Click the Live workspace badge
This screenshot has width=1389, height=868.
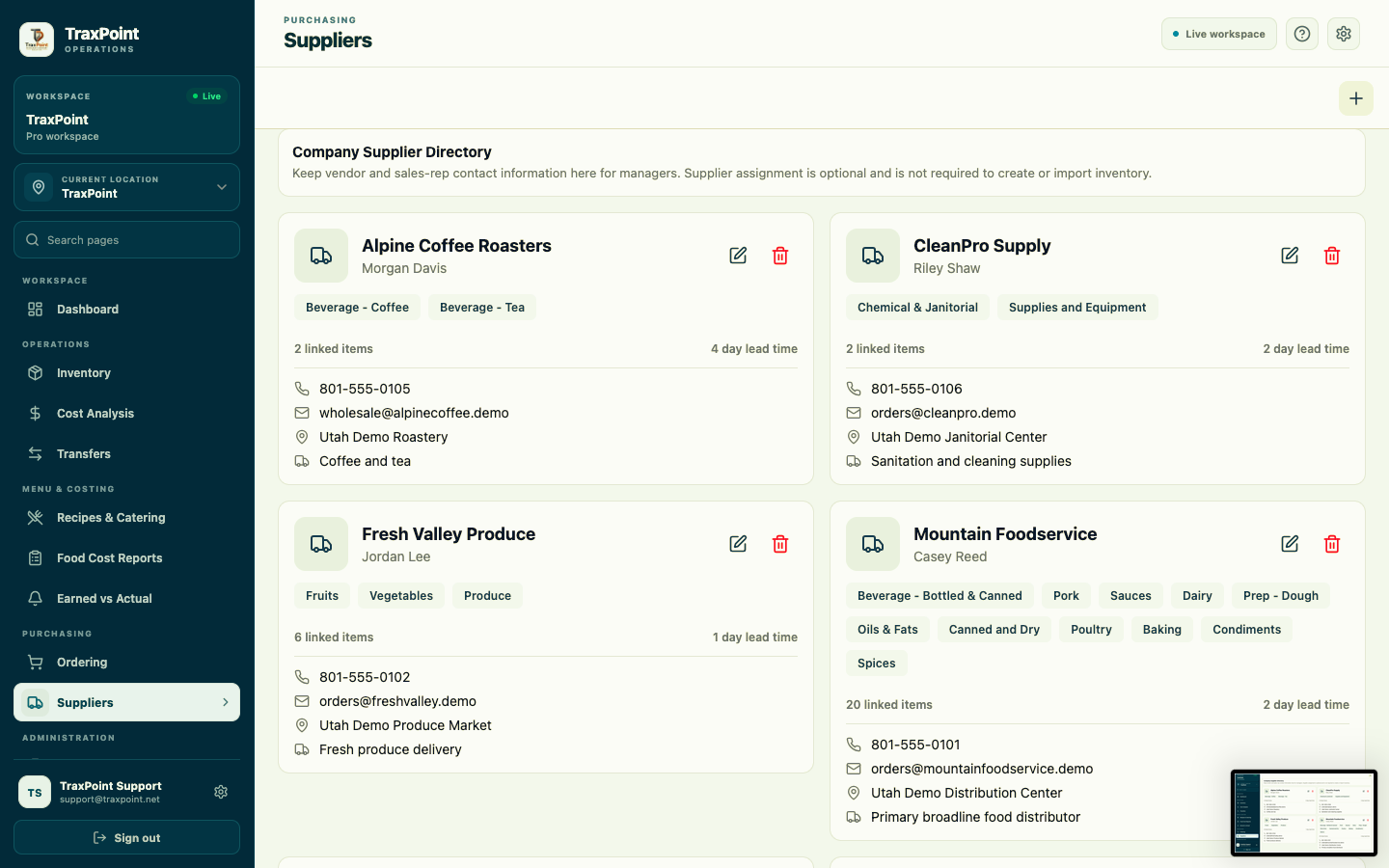point(1219,34)
